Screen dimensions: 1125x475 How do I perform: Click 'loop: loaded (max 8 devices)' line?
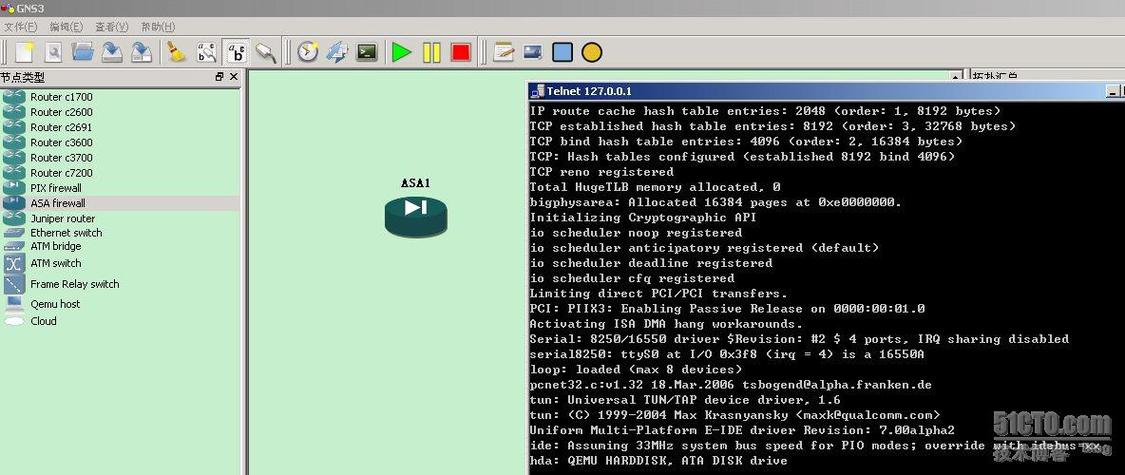coord(636,370)
